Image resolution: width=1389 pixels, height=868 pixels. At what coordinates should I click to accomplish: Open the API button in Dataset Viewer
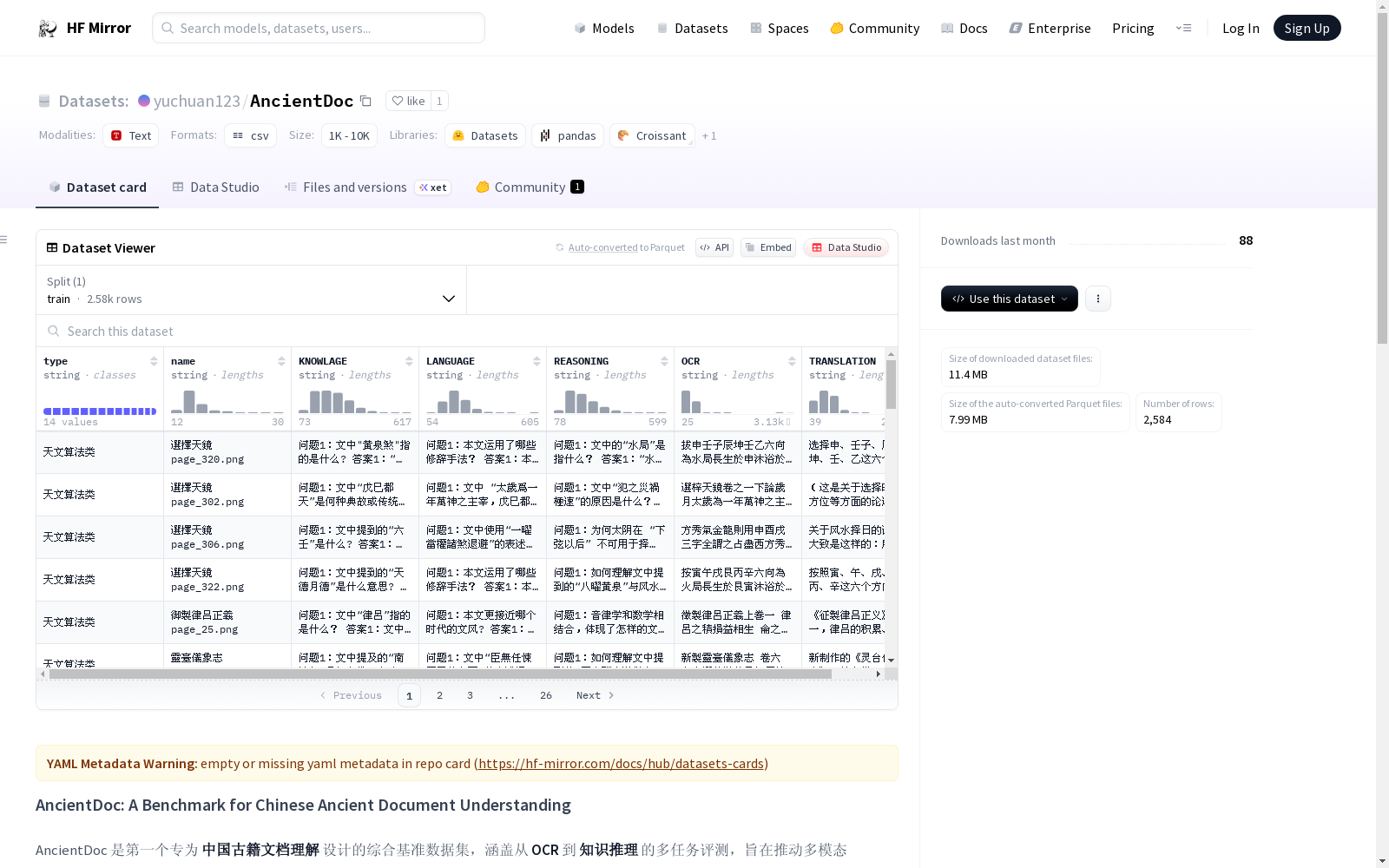pos(714,247)
